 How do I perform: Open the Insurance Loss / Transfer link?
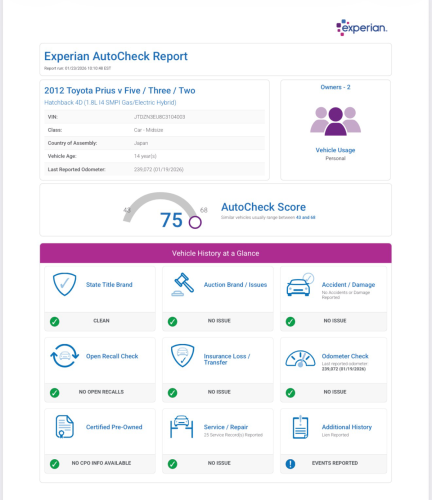click(227, 359)
